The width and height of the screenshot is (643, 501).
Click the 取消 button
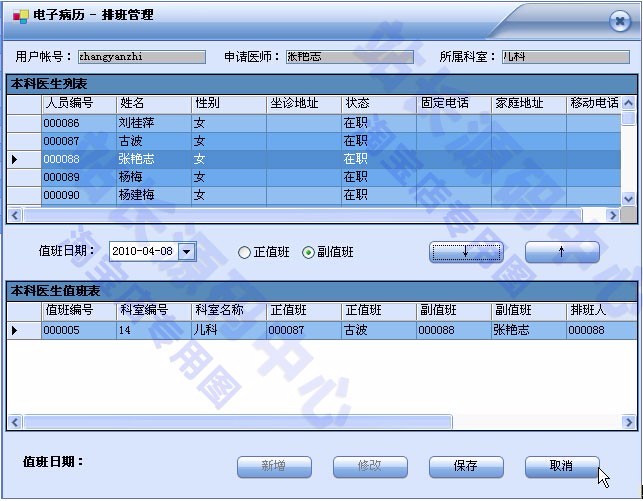[x=561, y=466]
